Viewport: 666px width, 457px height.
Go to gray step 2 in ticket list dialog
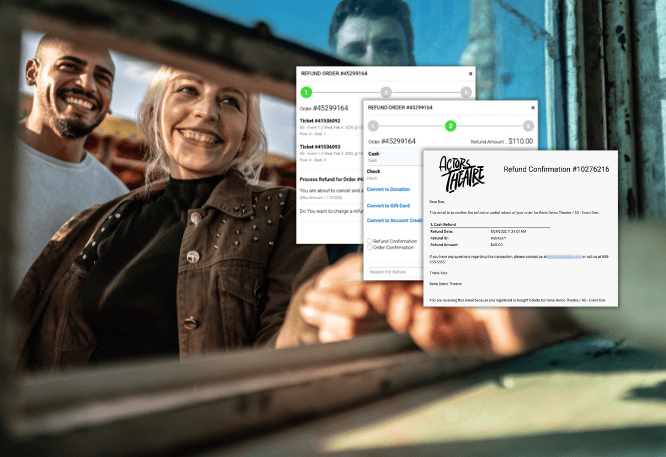386,92
